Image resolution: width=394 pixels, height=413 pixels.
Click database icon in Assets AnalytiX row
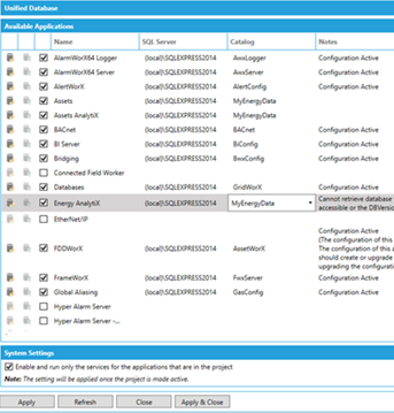coord(10,115)
